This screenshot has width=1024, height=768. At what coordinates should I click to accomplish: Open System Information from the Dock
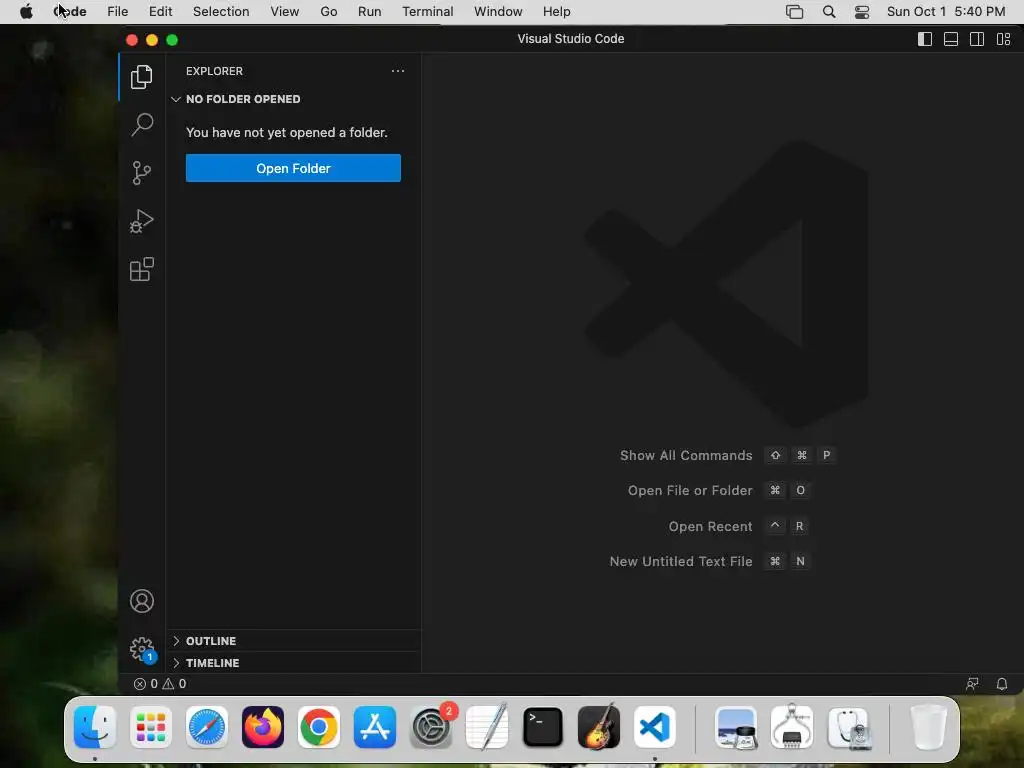tap(792, 727)
